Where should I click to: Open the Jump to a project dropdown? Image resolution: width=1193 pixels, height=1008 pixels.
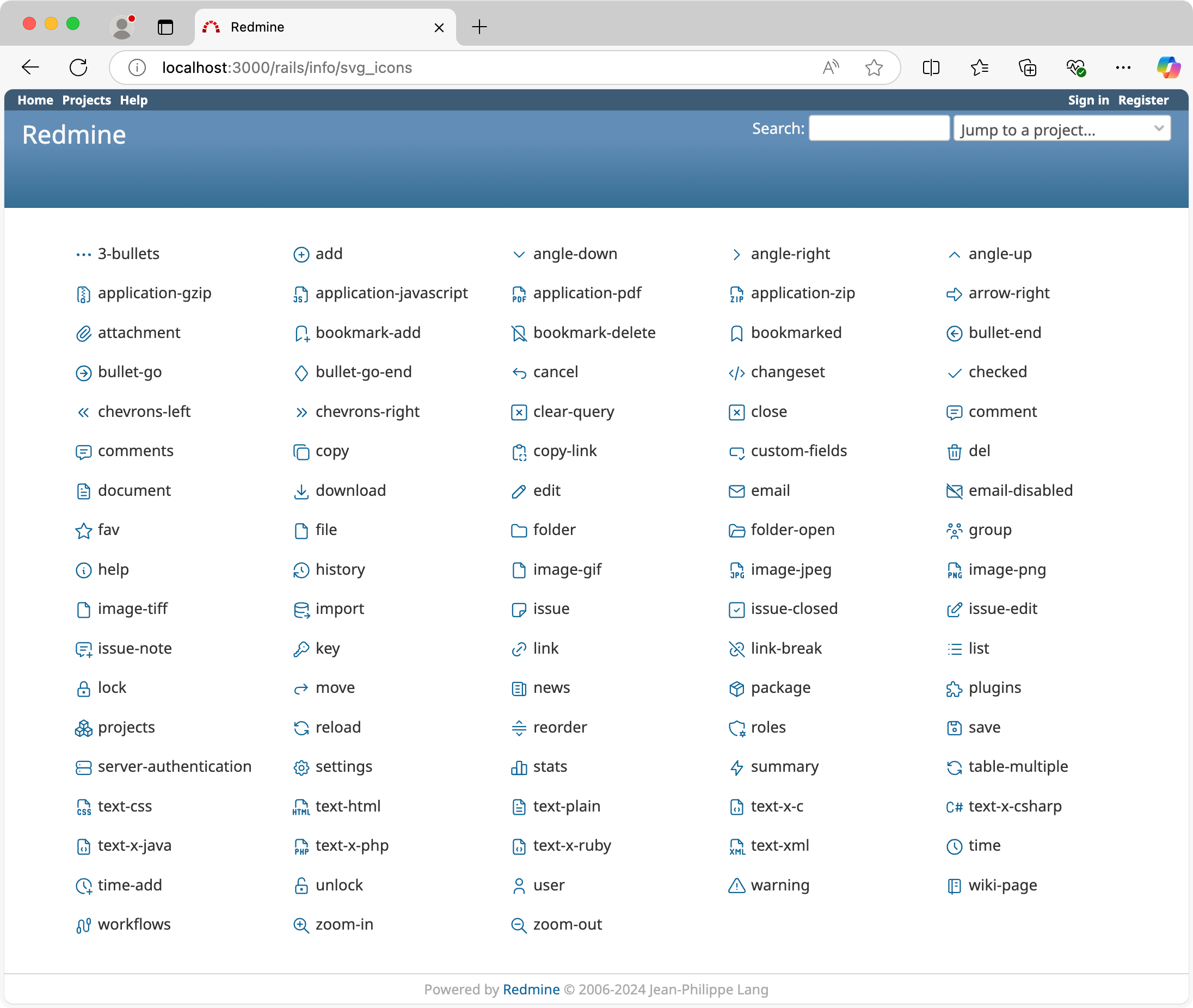coord(1062,128)
